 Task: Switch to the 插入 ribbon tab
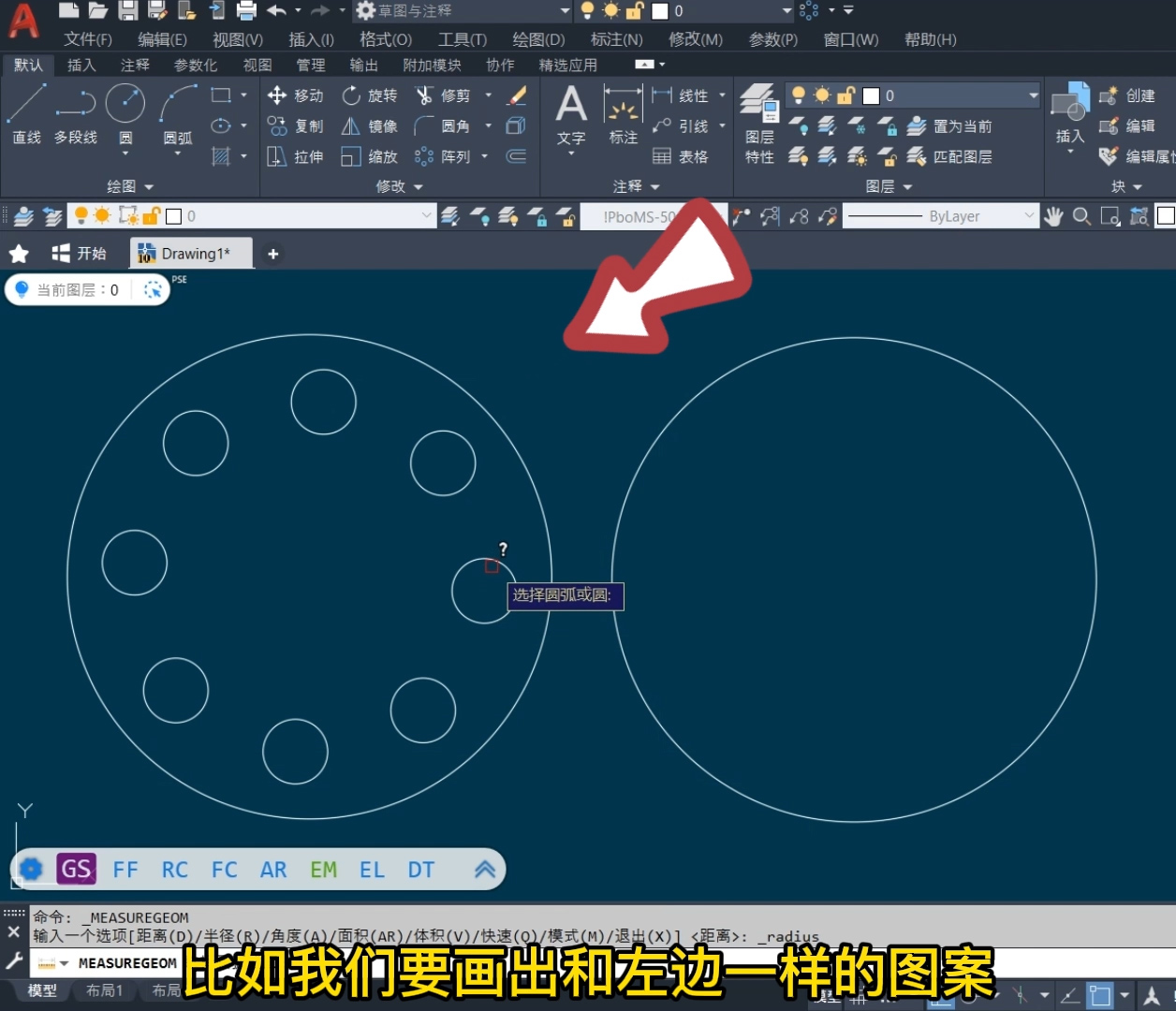click(x=81, y=65)
